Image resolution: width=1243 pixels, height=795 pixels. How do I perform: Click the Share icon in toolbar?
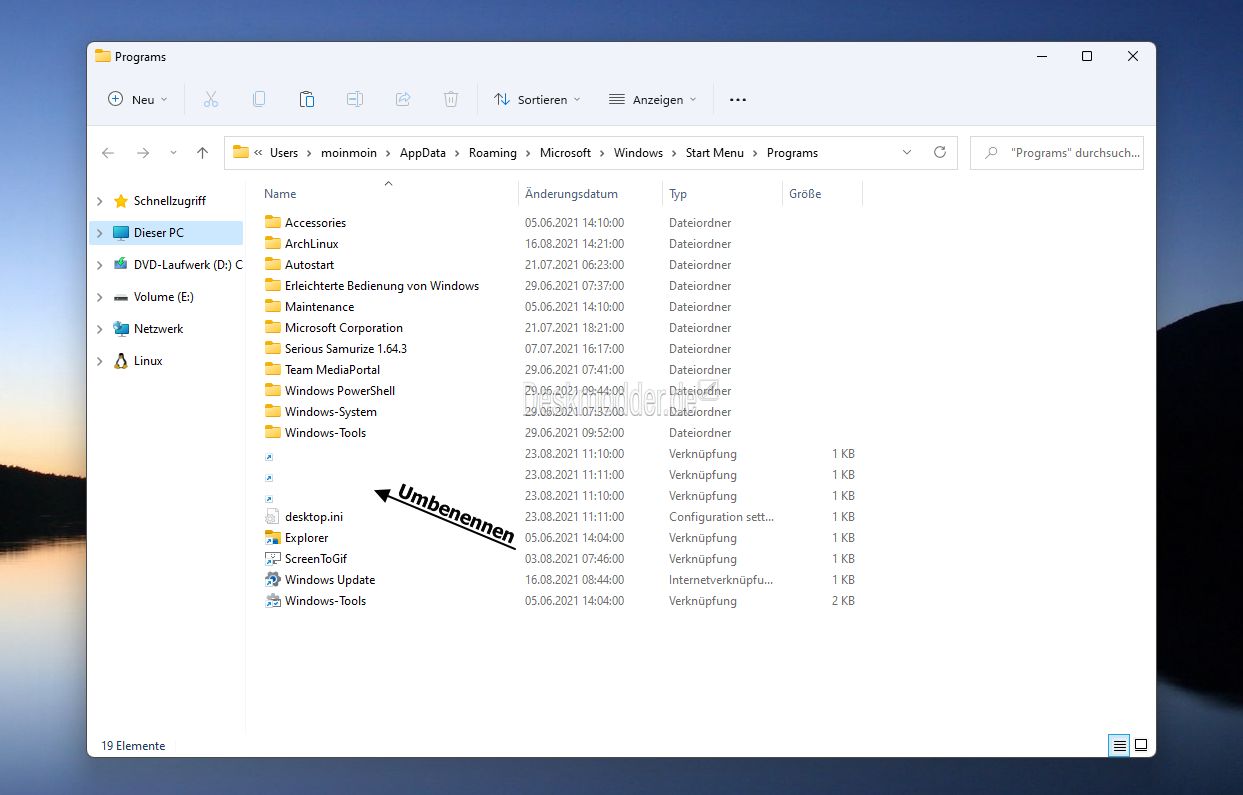point(403,99)
